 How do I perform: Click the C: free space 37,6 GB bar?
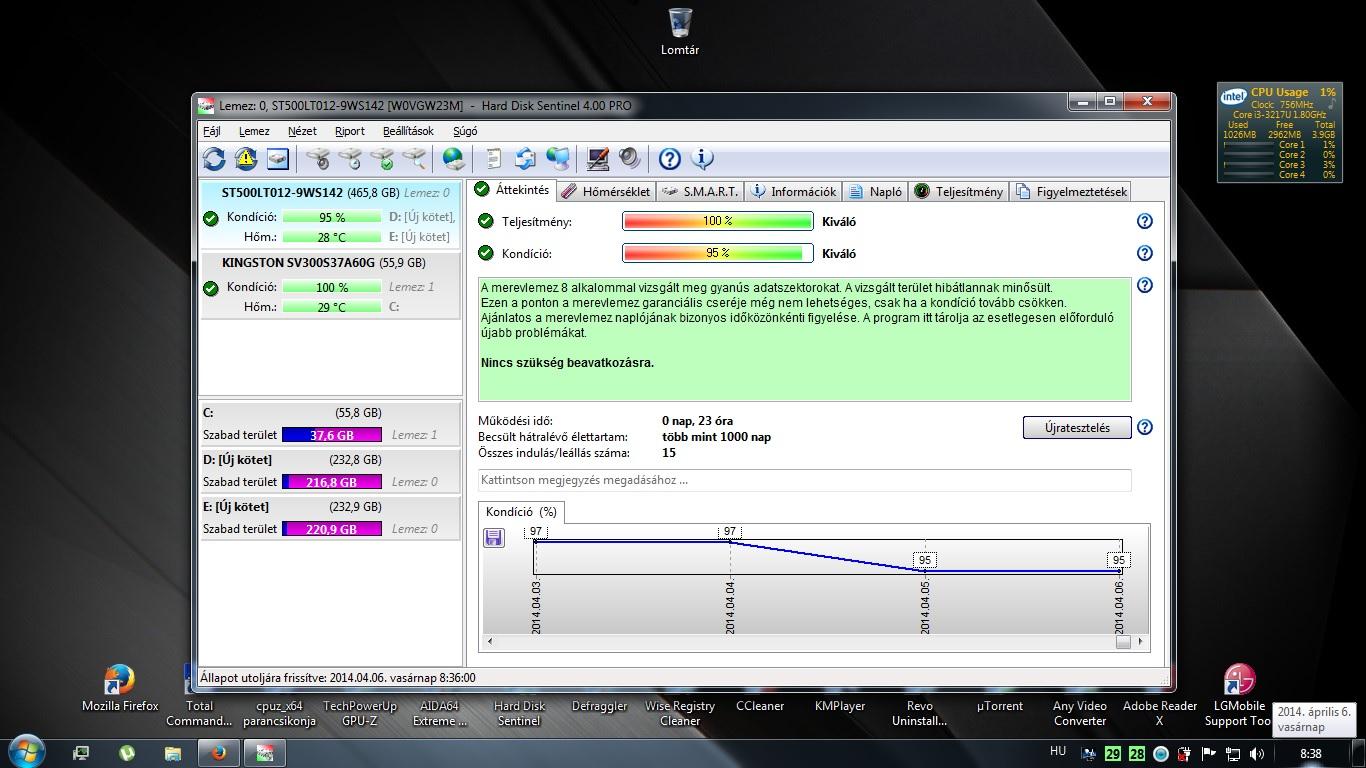332,435
